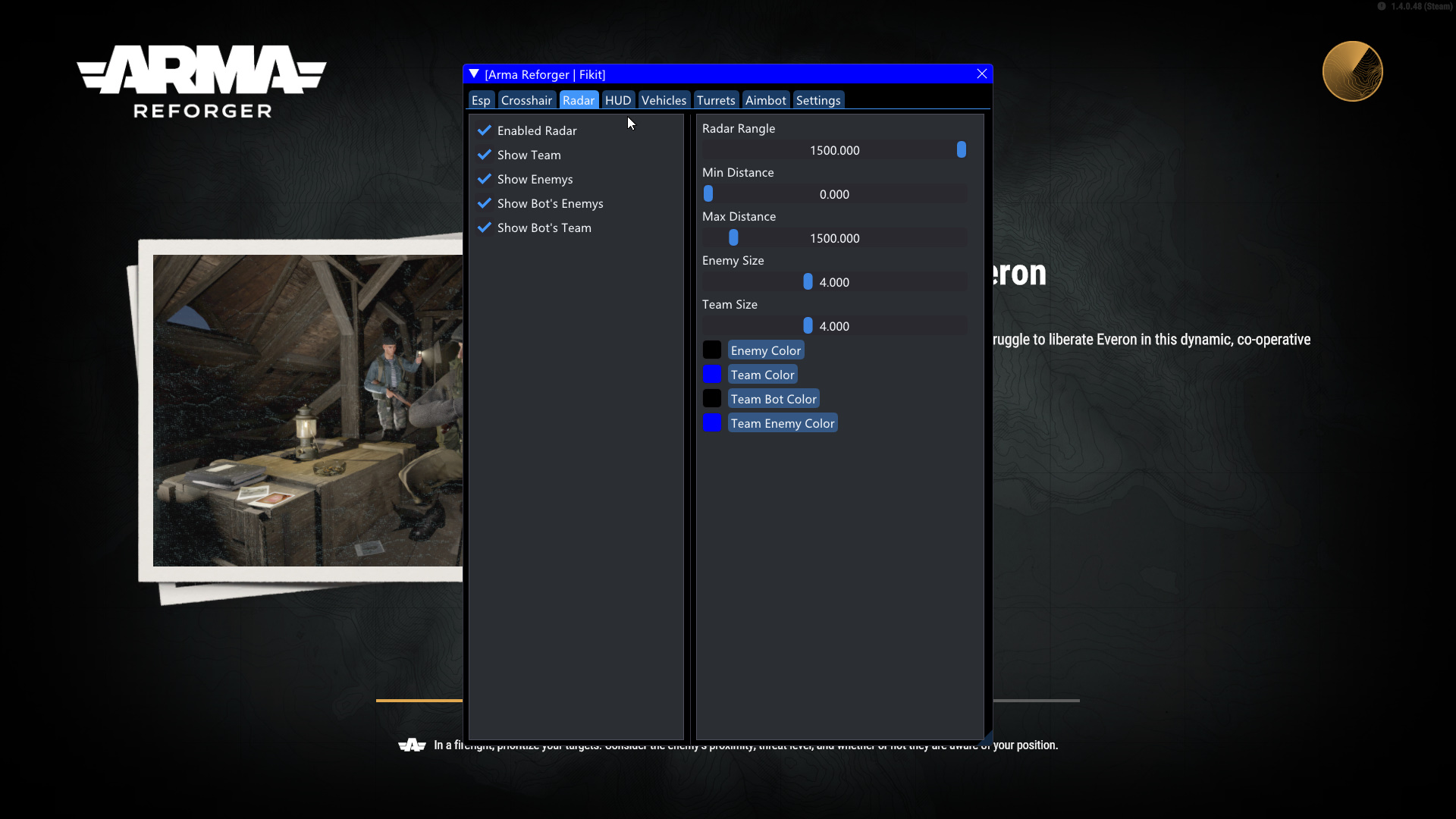Click the black Enemy Color swatch
Screen dimensions: 1456x819
click(x=712, y=350)
